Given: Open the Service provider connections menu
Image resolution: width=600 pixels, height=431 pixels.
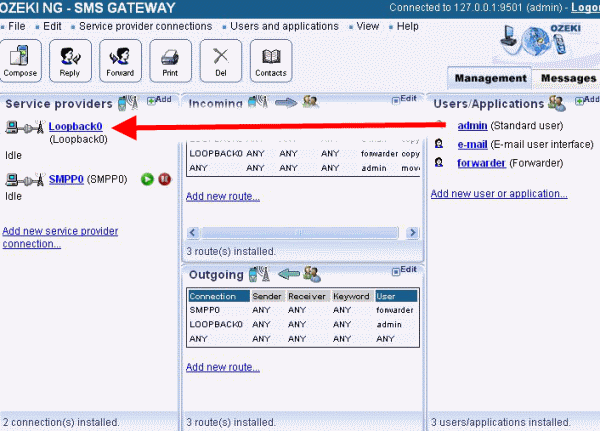Looking at the screenshot, I should point(145,25).
